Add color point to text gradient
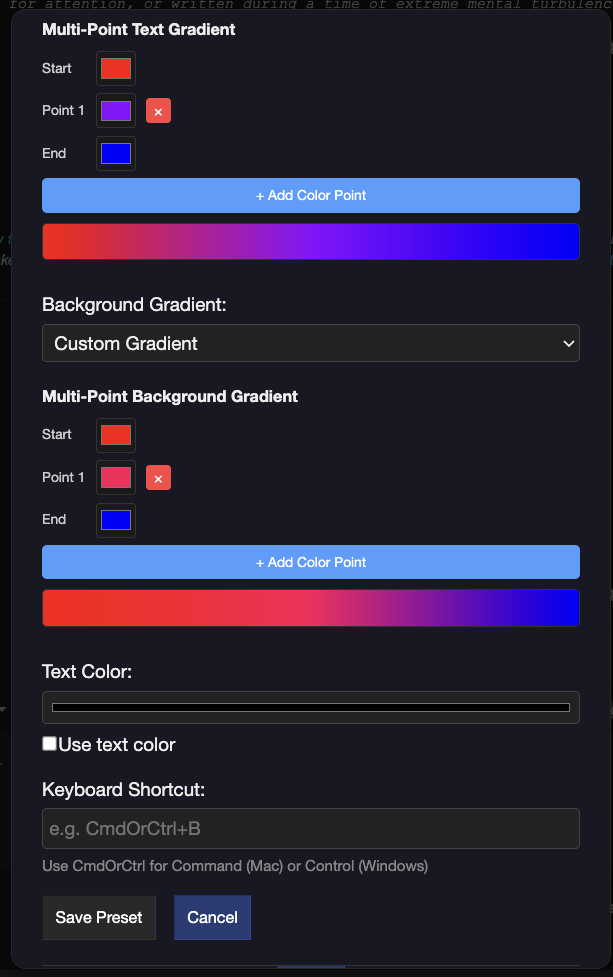613x977 pixels. 311,196
